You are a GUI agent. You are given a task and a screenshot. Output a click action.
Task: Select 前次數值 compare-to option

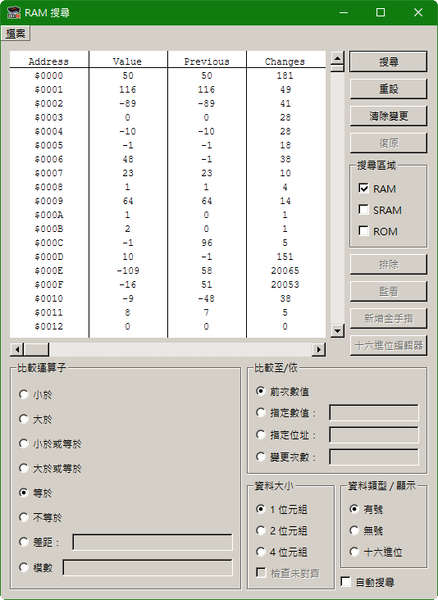point(261,391)
